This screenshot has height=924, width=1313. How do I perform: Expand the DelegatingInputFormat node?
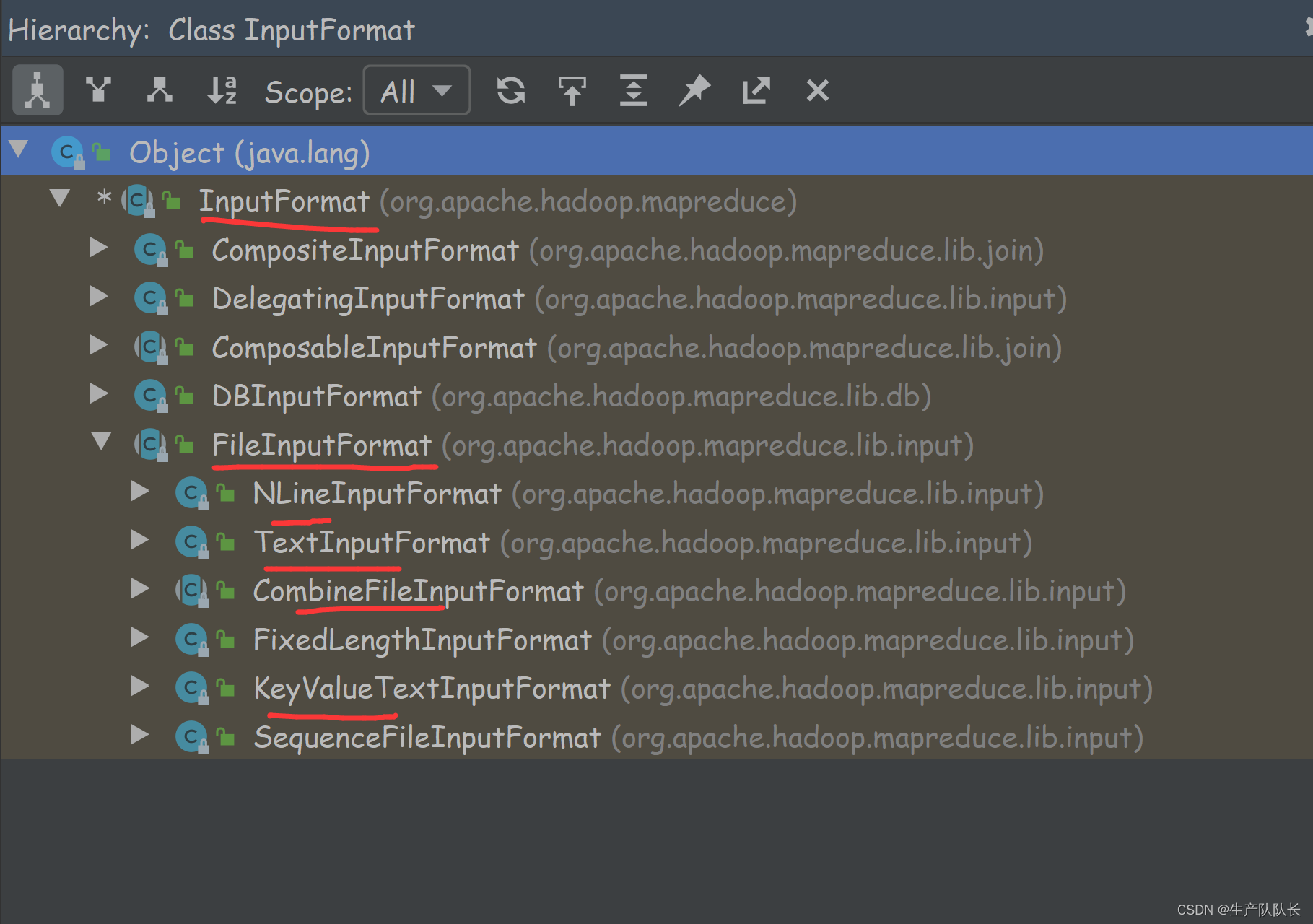tap(99, 297)
